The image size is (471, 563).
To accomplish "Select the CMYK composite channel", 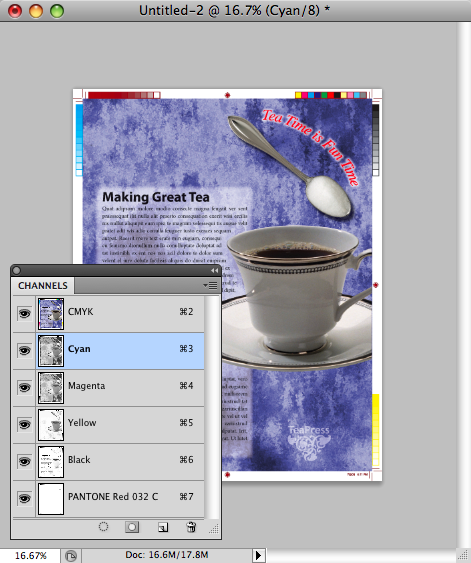I will [120, 314].
